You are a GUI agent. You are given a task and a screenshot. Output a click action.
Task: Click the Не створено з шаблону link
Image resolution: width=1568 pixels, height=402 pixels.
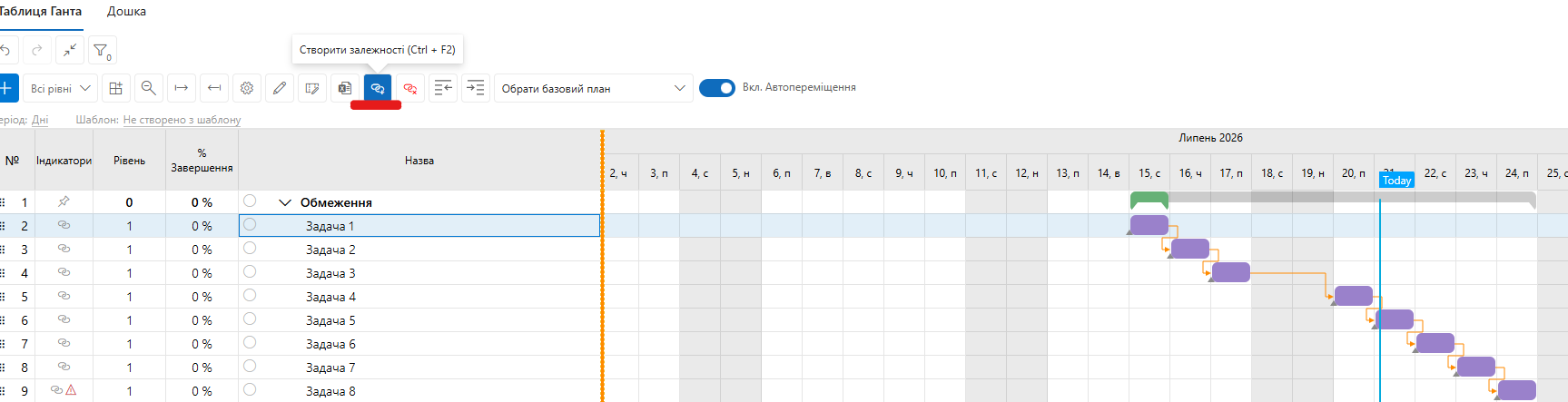182,120
